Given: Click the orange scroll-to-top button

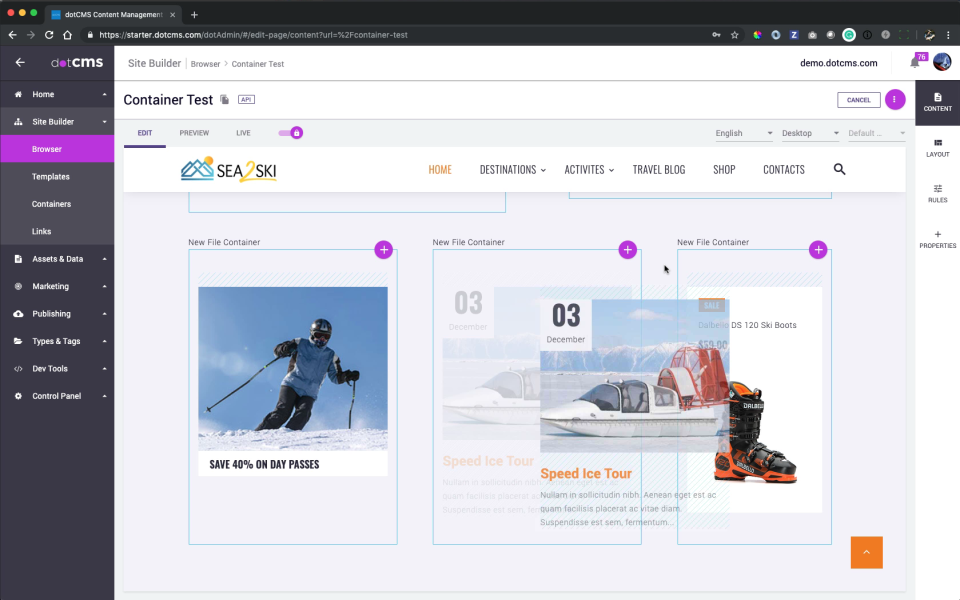Looking at the screenshot, I should click(866, 552).
